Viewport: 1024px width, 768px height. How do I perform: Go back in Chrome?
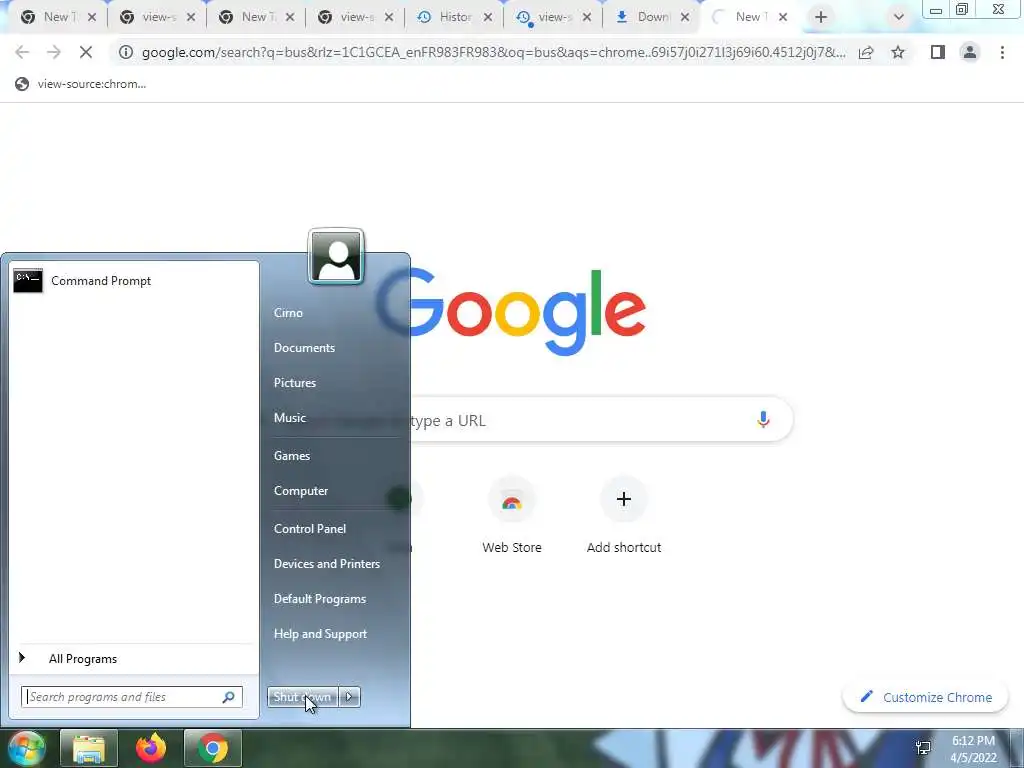tap(22, 52)
